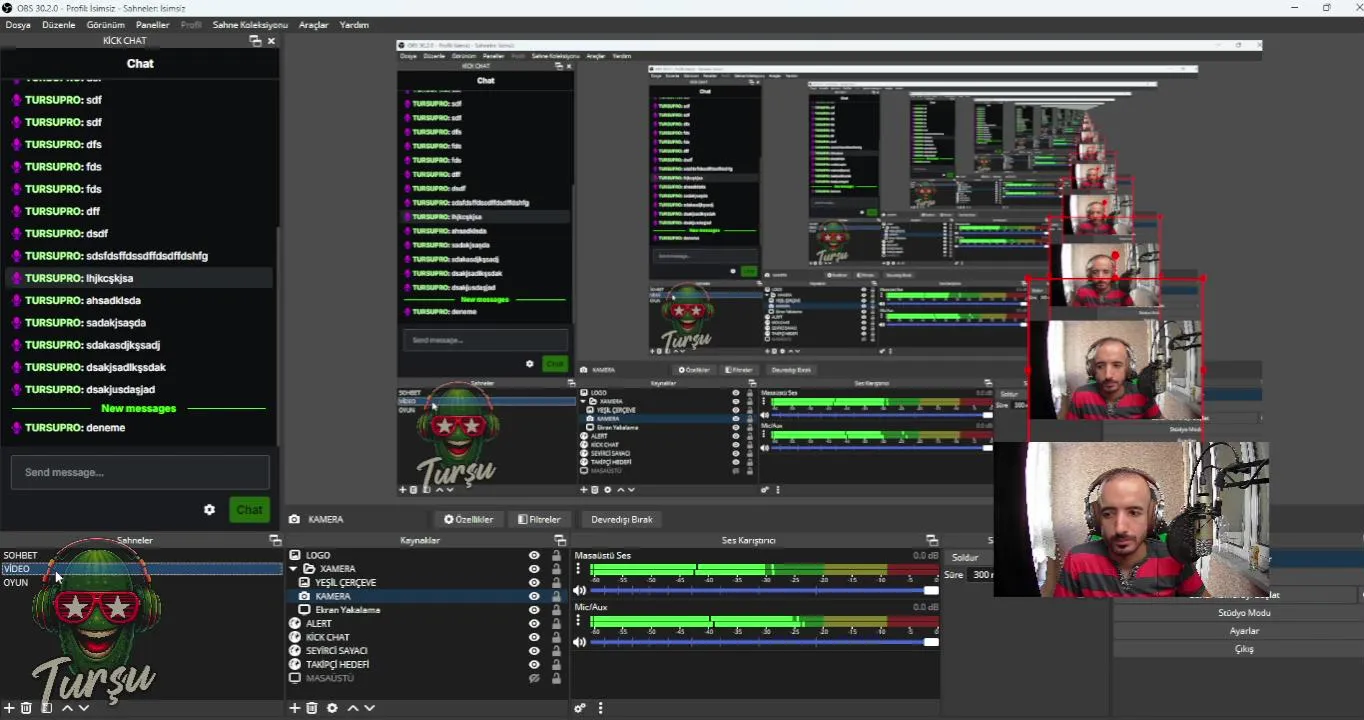1364x720 pixels.
Task: Click the Mic/Aux volume slider
Action: pyautogui.click(x=765, y=642)
